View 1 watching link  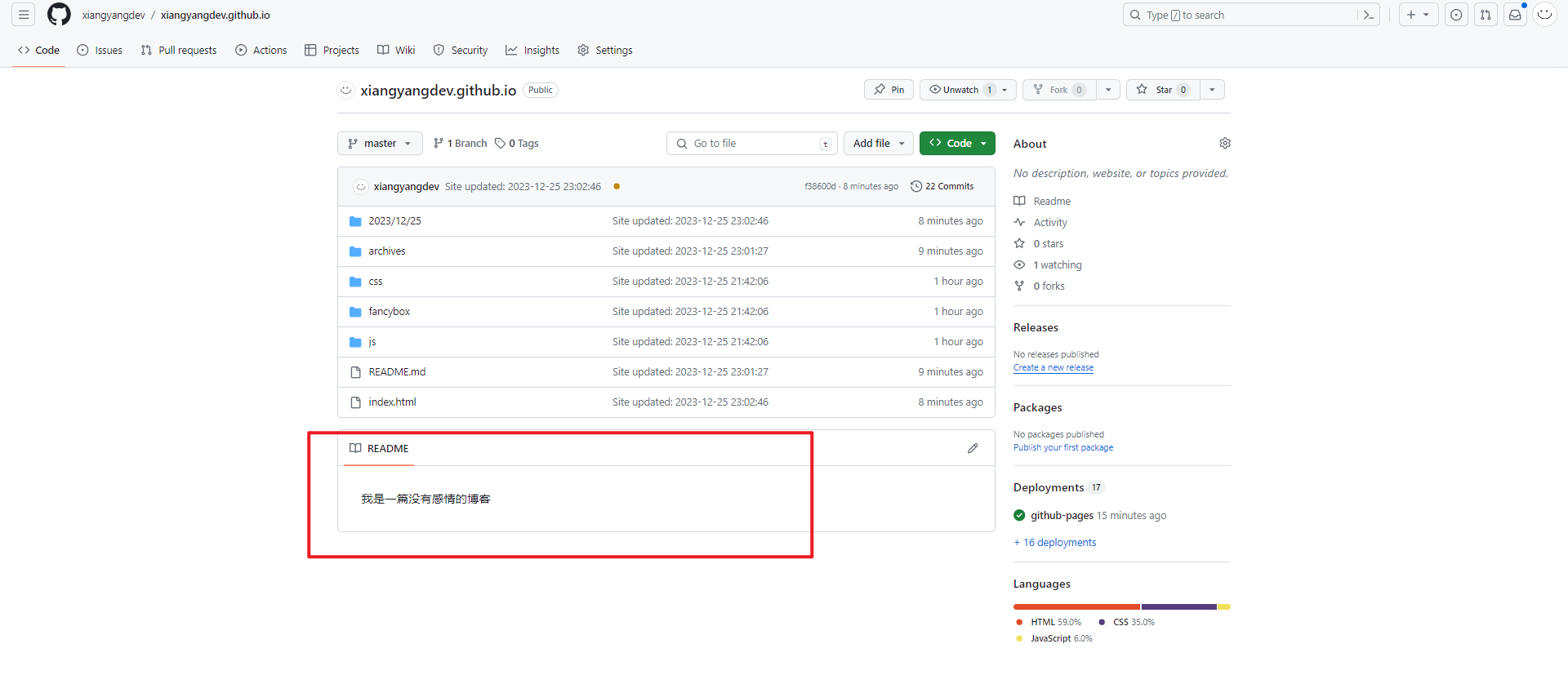pyautogui.click(x=1048, y=264)
